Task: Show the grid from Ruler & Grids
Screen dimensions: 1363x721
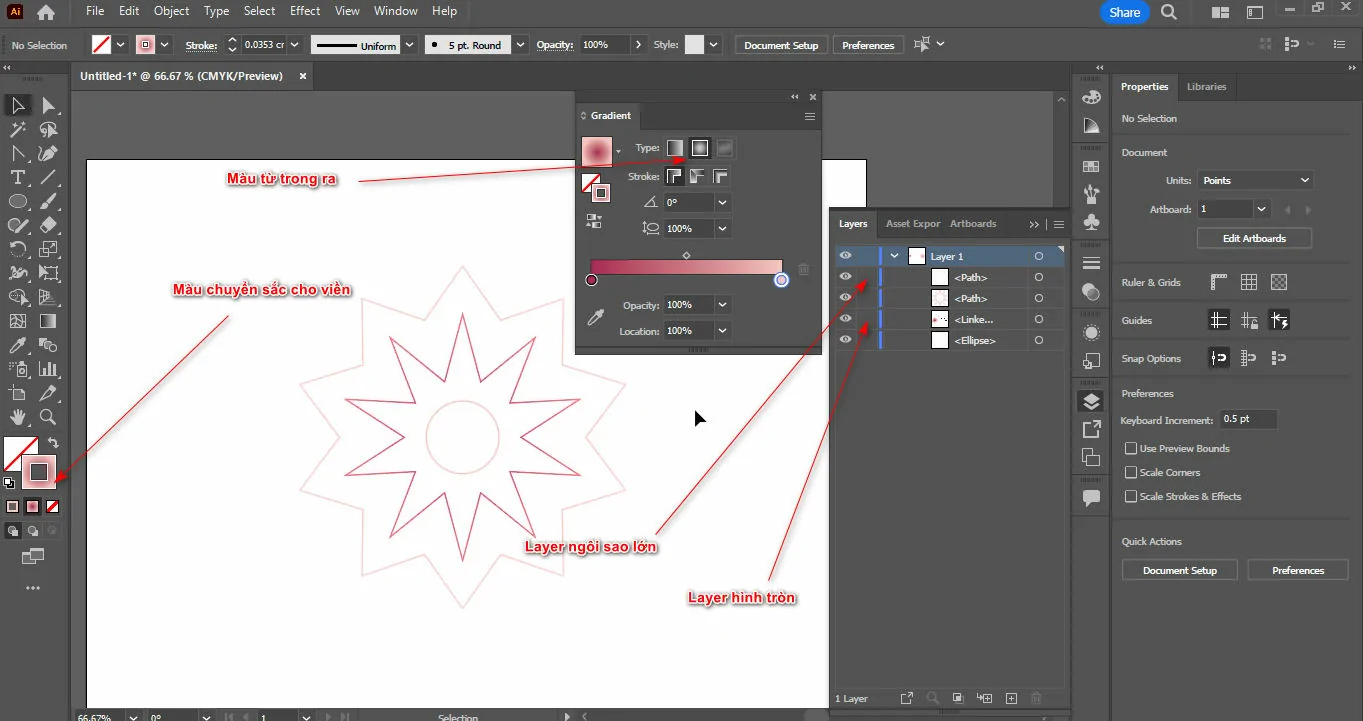Action: 1248,283
